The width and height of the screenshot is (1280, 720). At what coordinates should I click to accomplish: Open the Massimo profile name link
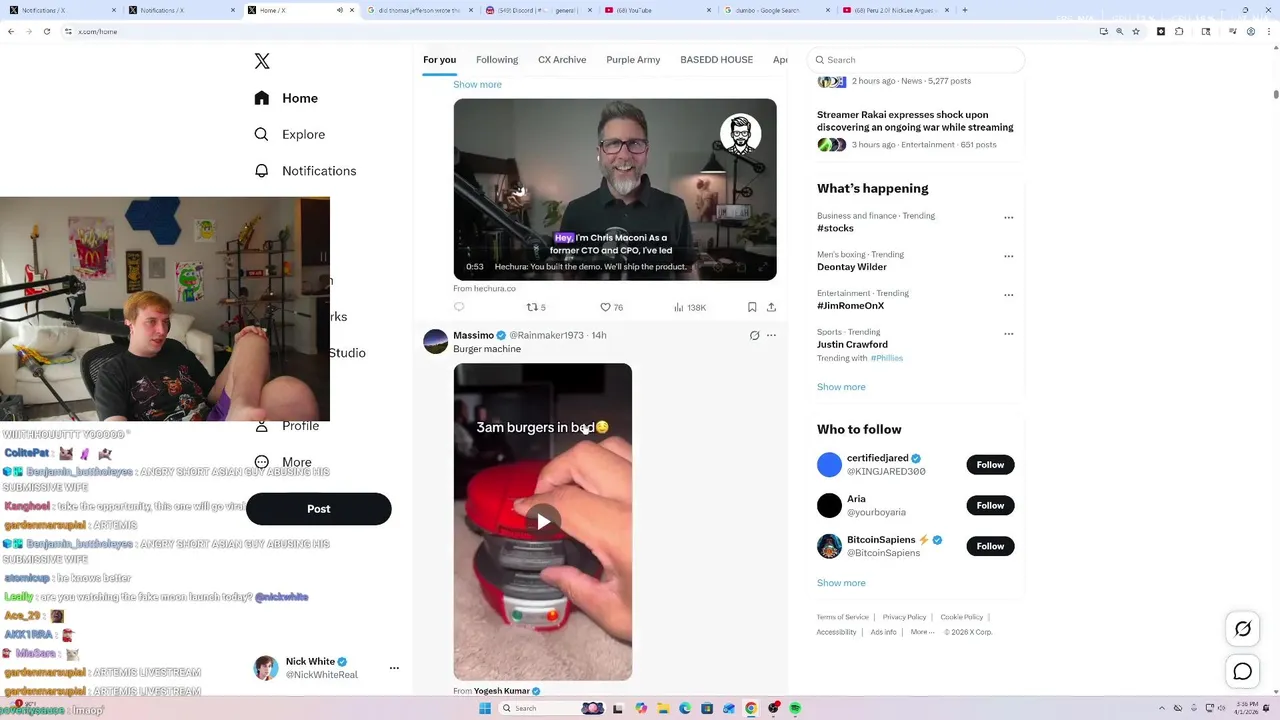click(x=473, y=335)
